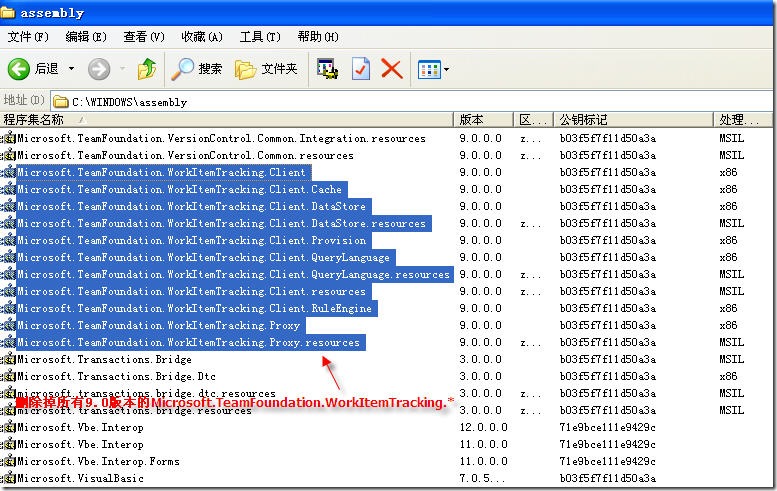The width and height of the screenshot is (777, 491).
Task: Click assembly icon beside Microsoft.Transactions.Bridge
Action: 8,360
